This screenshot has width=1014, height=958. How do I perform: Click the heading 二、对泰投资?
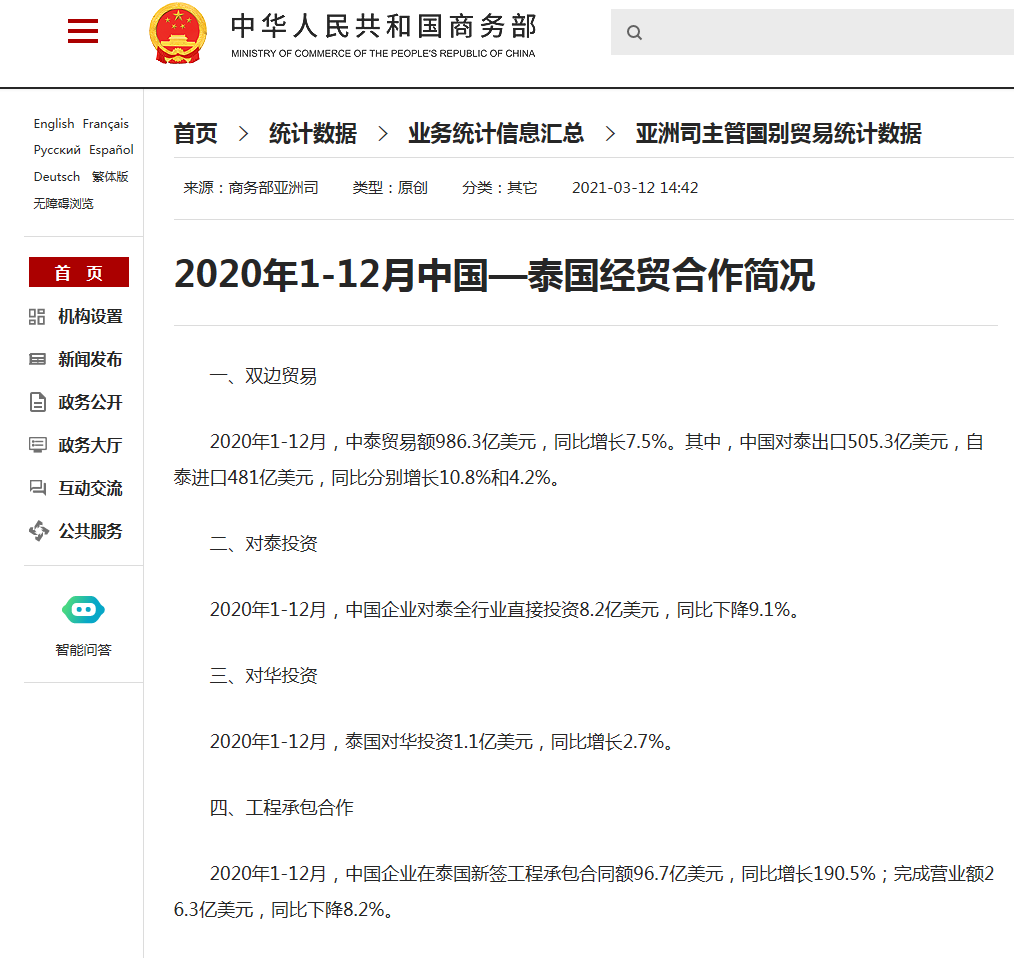tap(263, 543)
